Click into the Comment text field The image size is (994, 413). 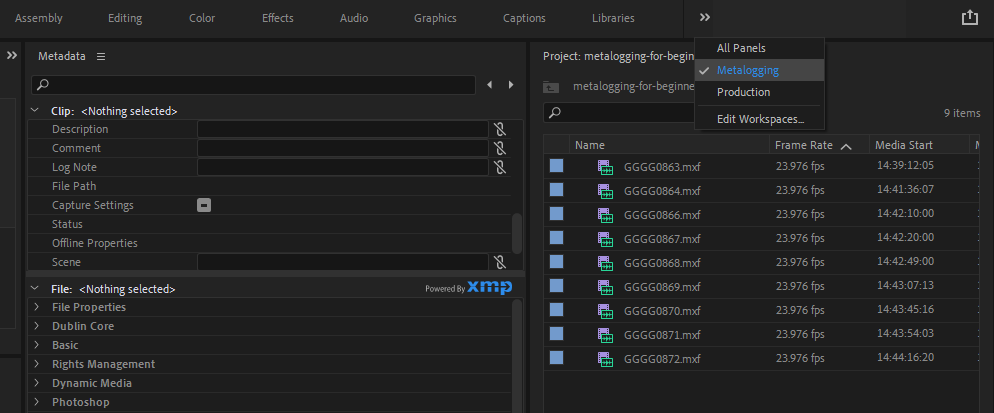tap(343, 148)
